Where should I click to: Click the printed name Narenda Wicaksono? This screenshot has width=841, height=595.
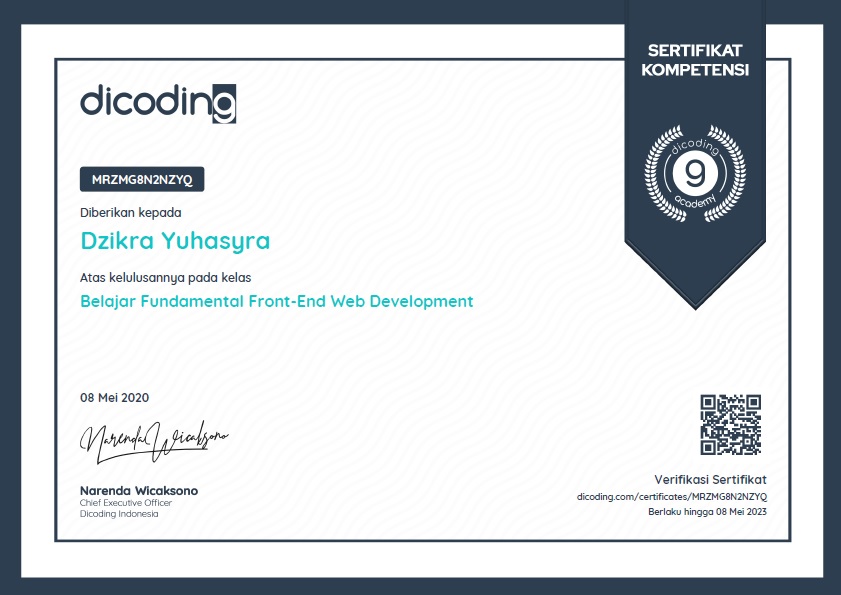coord(138,491)
